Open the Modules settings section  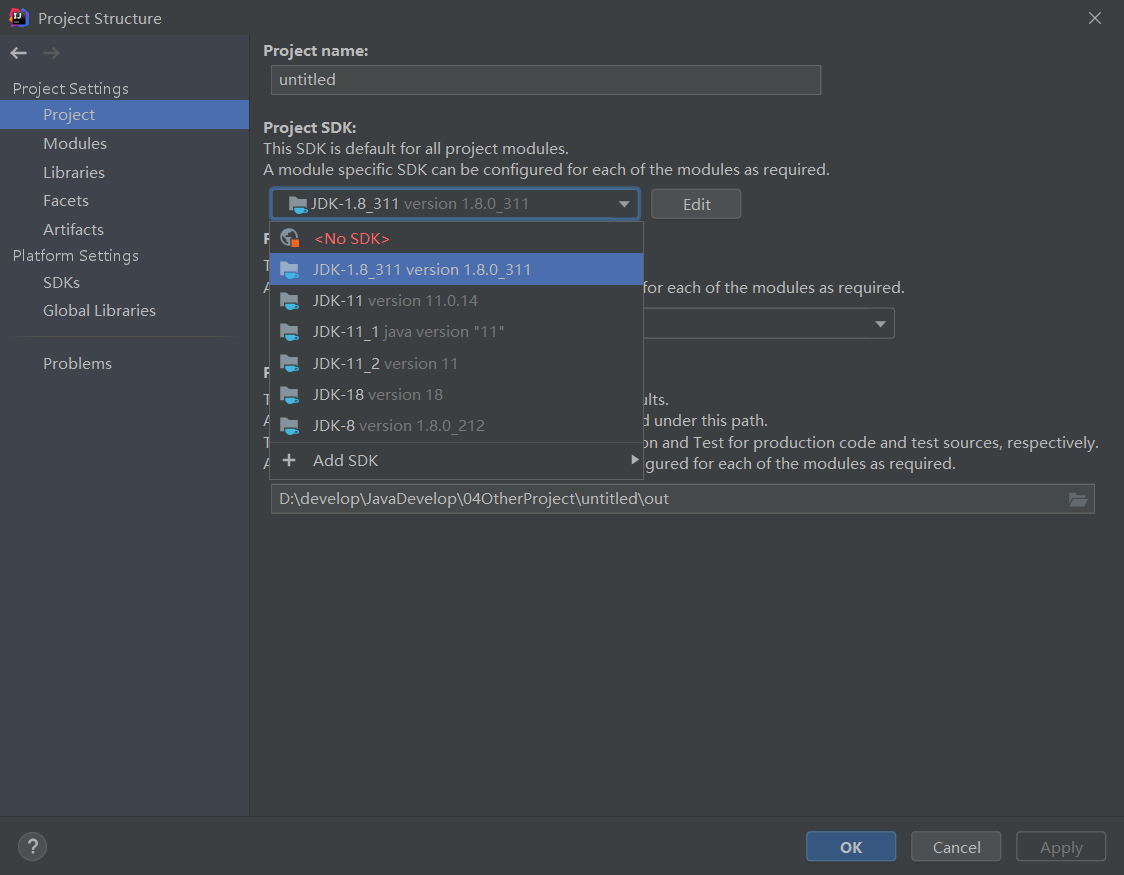75,143
